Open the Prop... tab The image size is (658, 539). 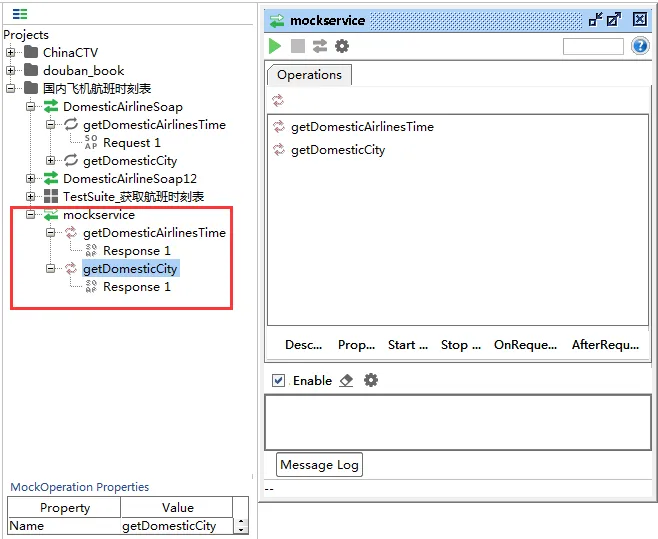coord(356,345)
